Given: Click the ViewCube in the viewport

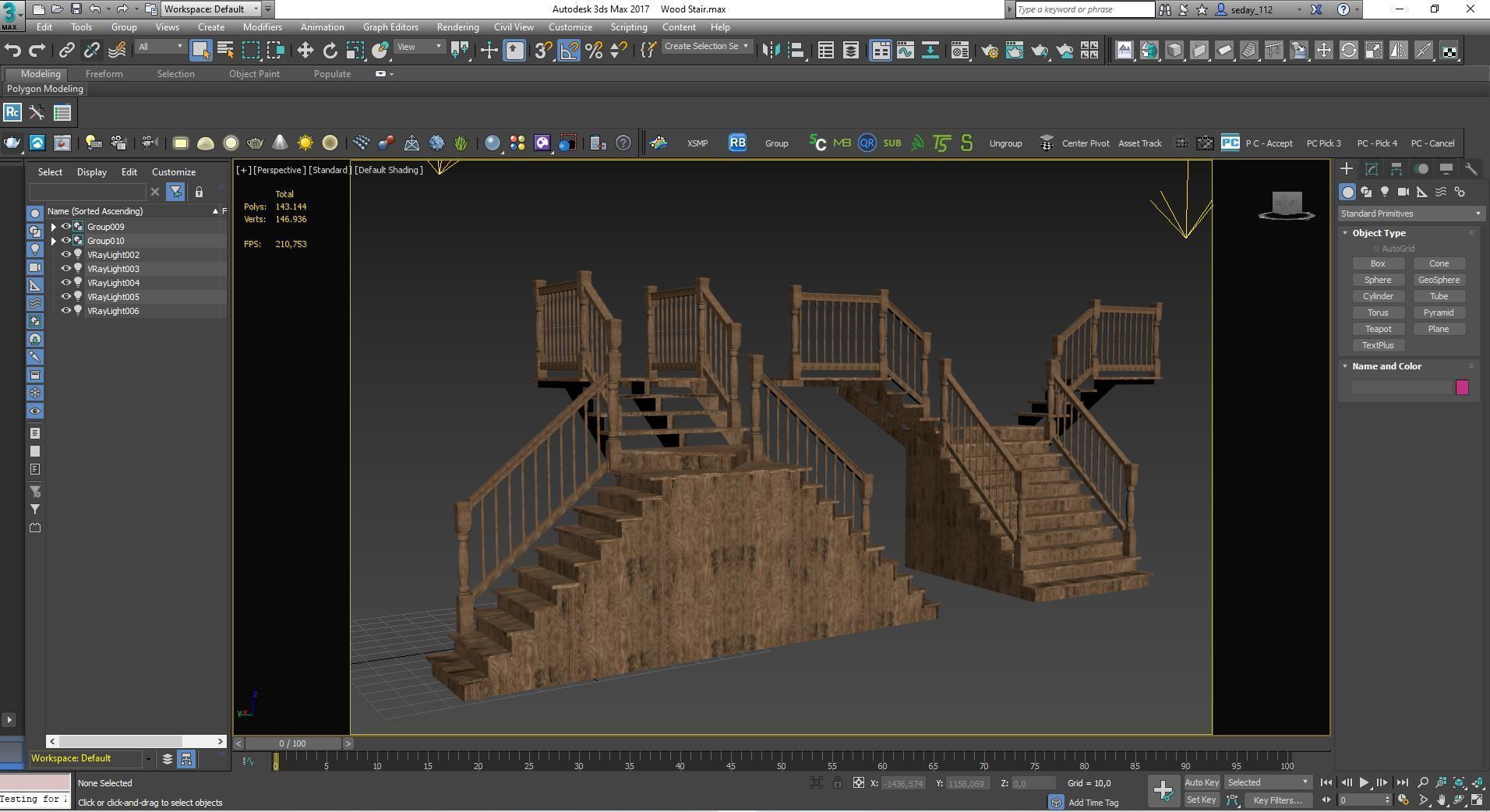Looking at the screenshot, I should pos(1287,205).
